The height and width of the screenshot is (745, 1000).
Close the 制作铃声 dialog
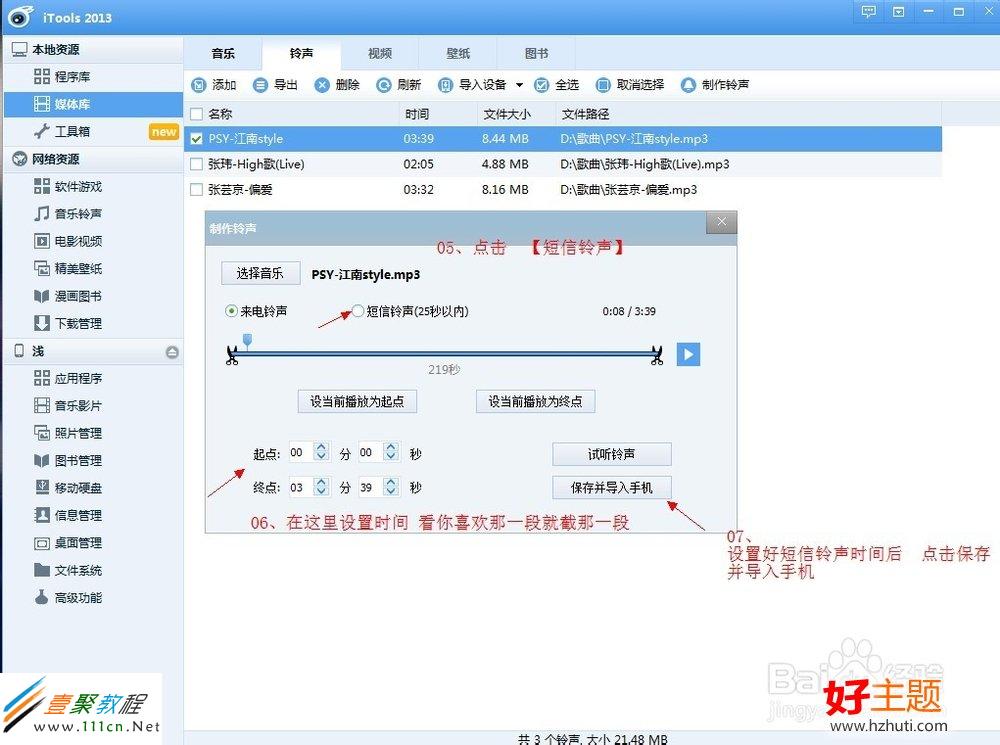(x=721, y=222)
